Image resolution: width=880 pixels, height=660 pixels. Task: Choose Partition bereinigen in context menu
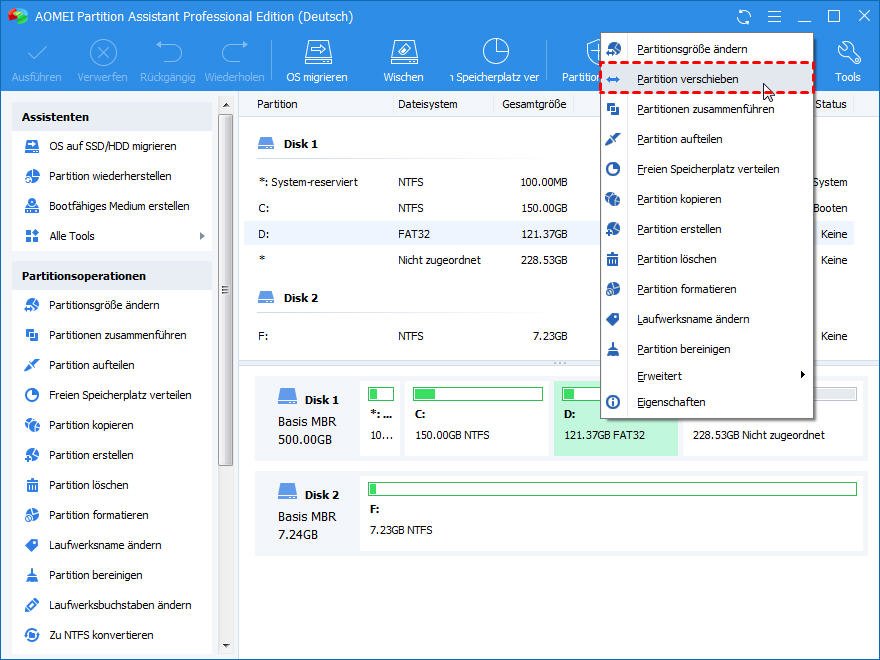point(707,349)
